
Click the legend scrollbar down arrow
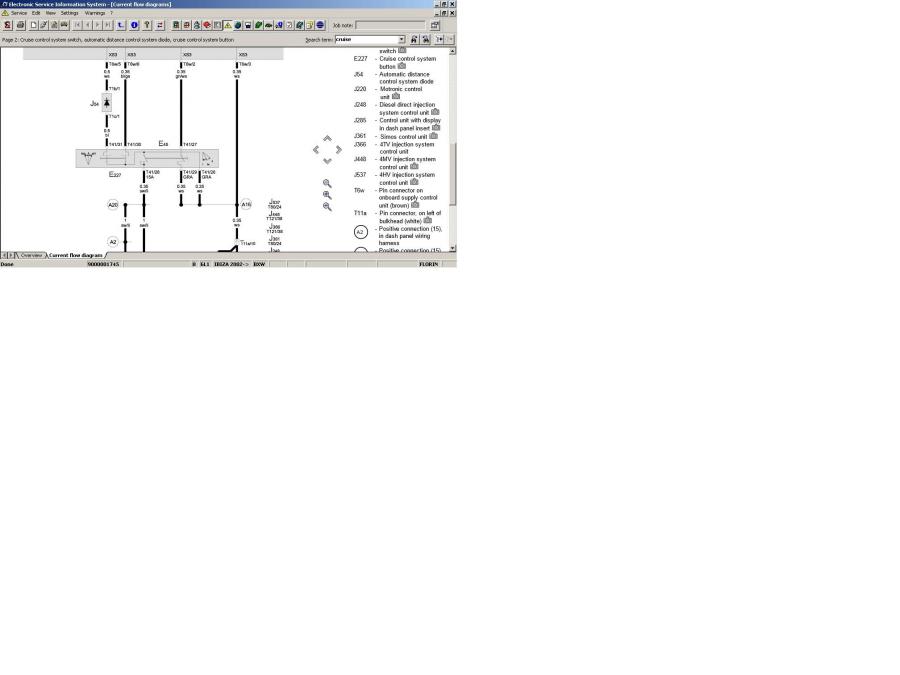[453, 248]
